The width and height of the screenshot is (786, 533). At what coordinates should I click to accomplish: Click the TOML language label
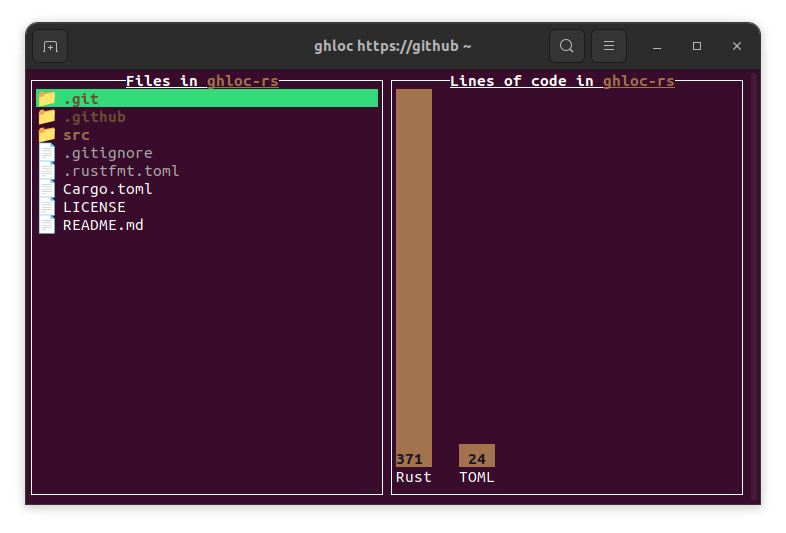tap(477, 477)
